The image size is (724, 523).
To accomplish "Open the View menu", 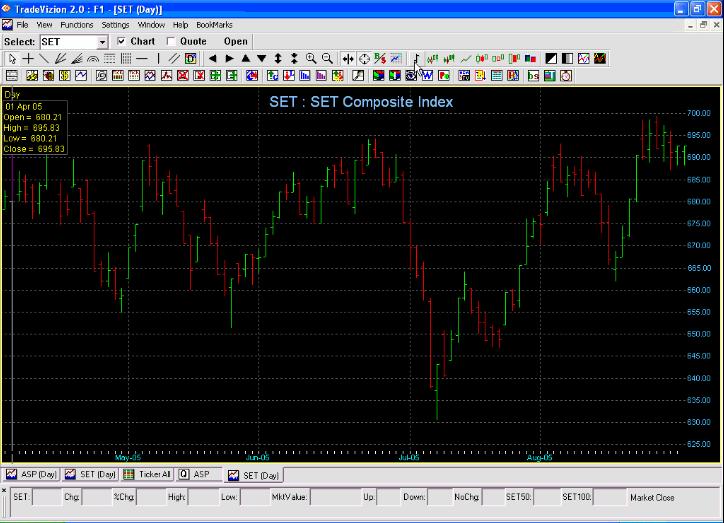I will tap(44, 25).
